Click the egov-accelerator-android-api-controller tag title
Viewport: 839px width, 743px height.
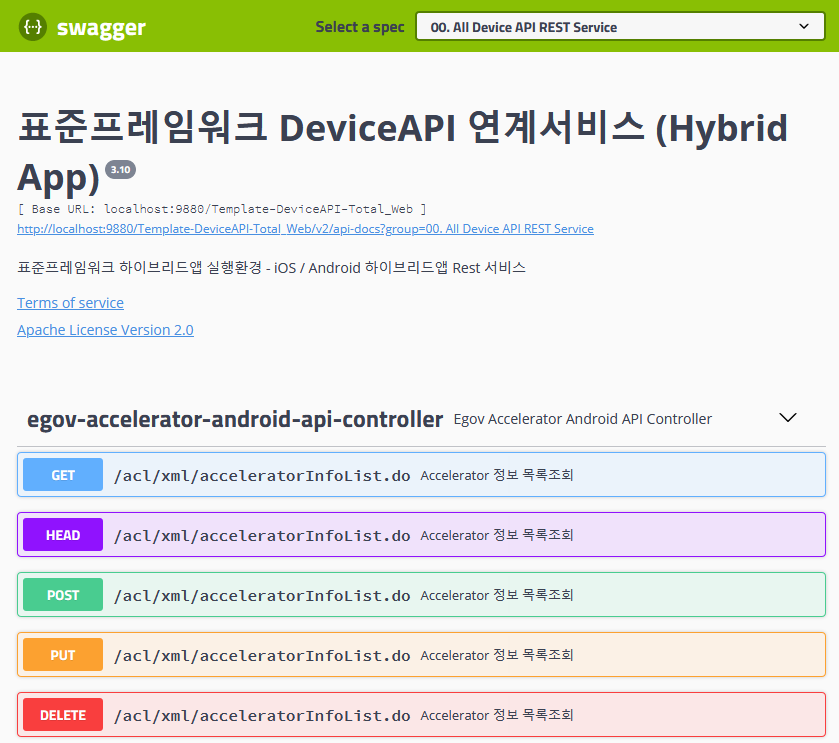click(x=235, y=419)
